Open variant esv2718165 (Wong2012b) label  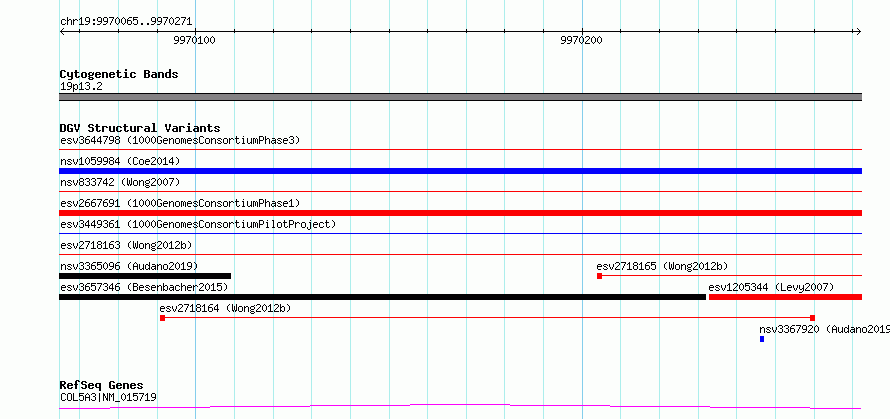pyautogui.click(x=662, y=266)
